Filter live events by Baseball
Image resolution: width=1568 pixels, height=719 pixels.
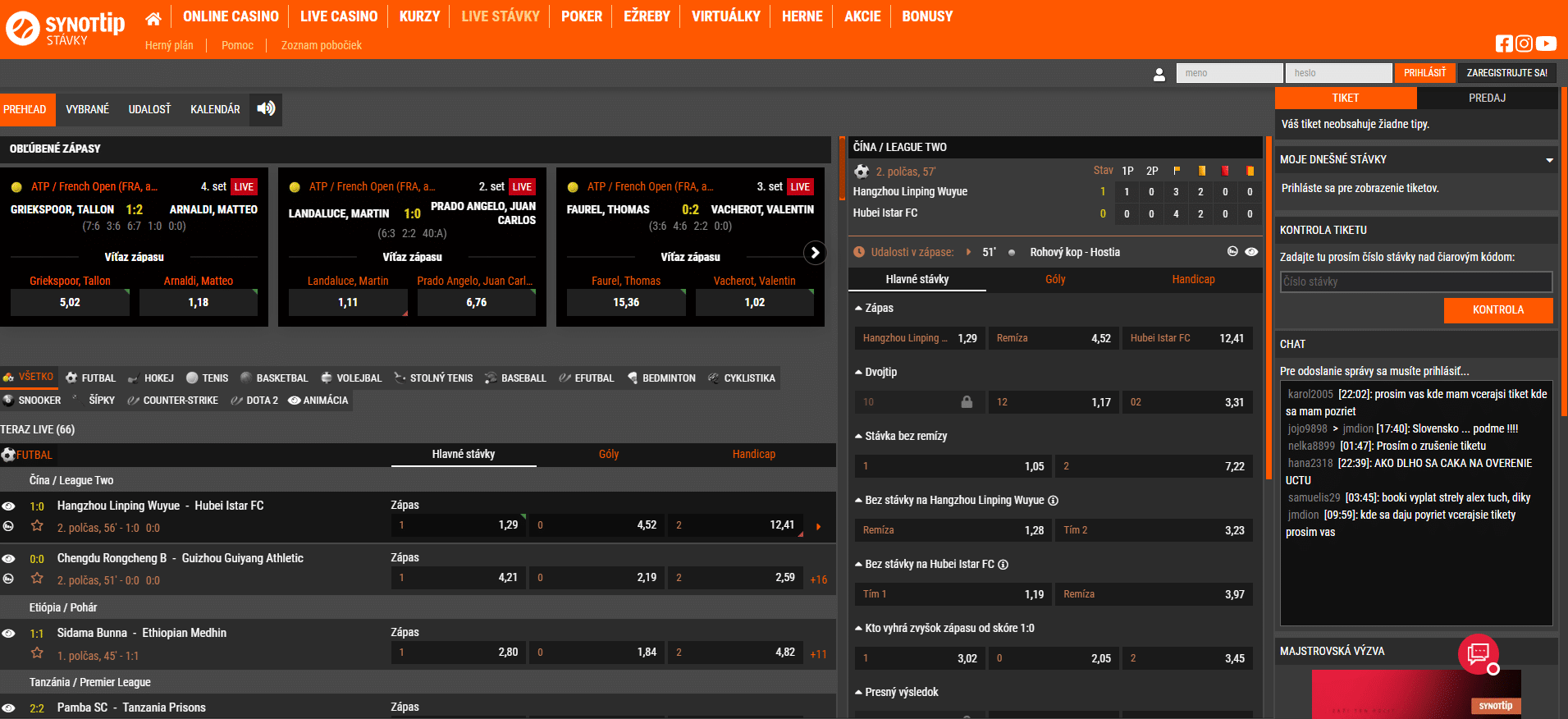coord(514,378)
